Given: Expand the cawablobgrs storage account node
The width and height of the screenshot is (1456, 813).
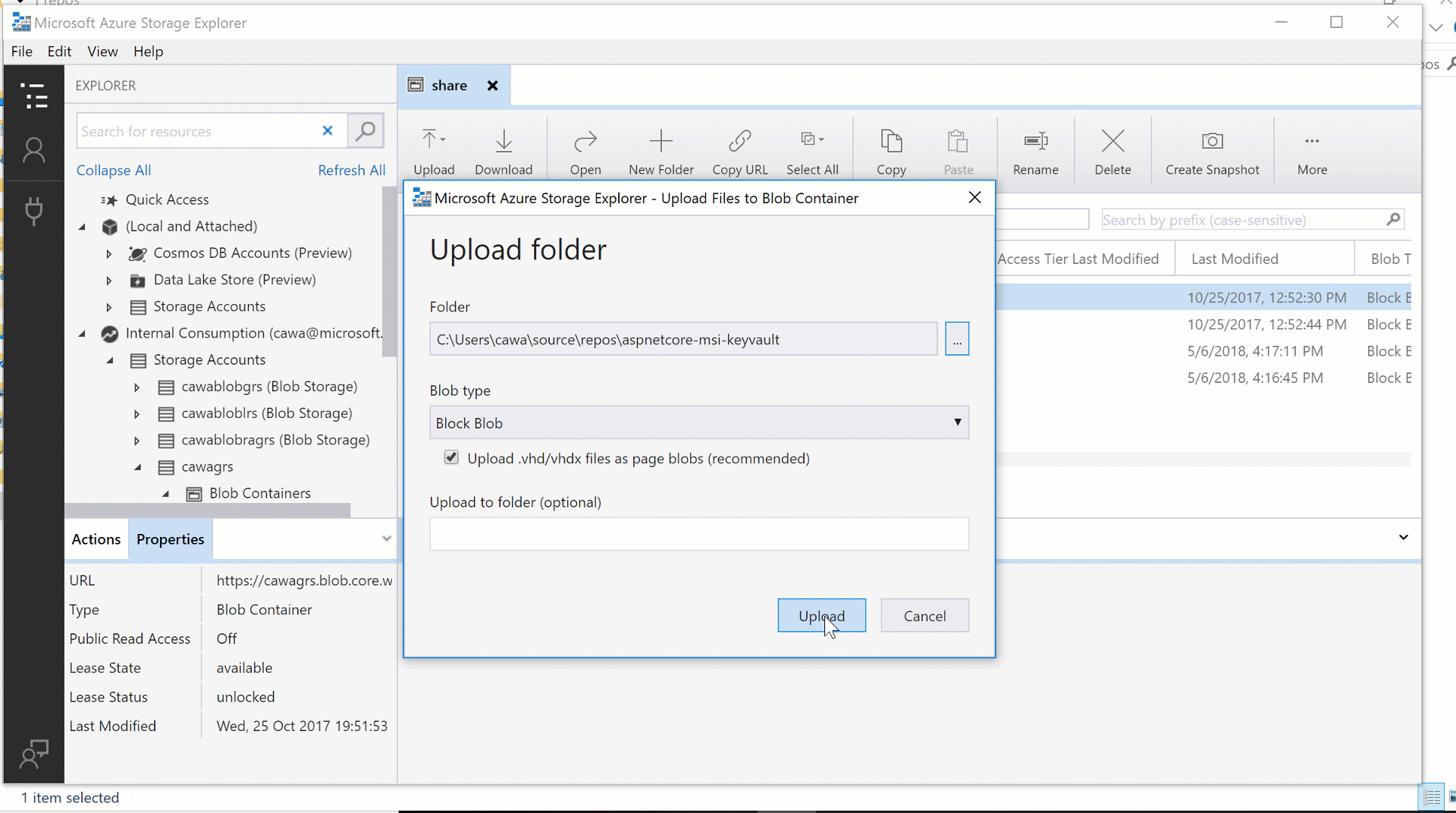Looking at the screenshot, I should click(137, 388).
